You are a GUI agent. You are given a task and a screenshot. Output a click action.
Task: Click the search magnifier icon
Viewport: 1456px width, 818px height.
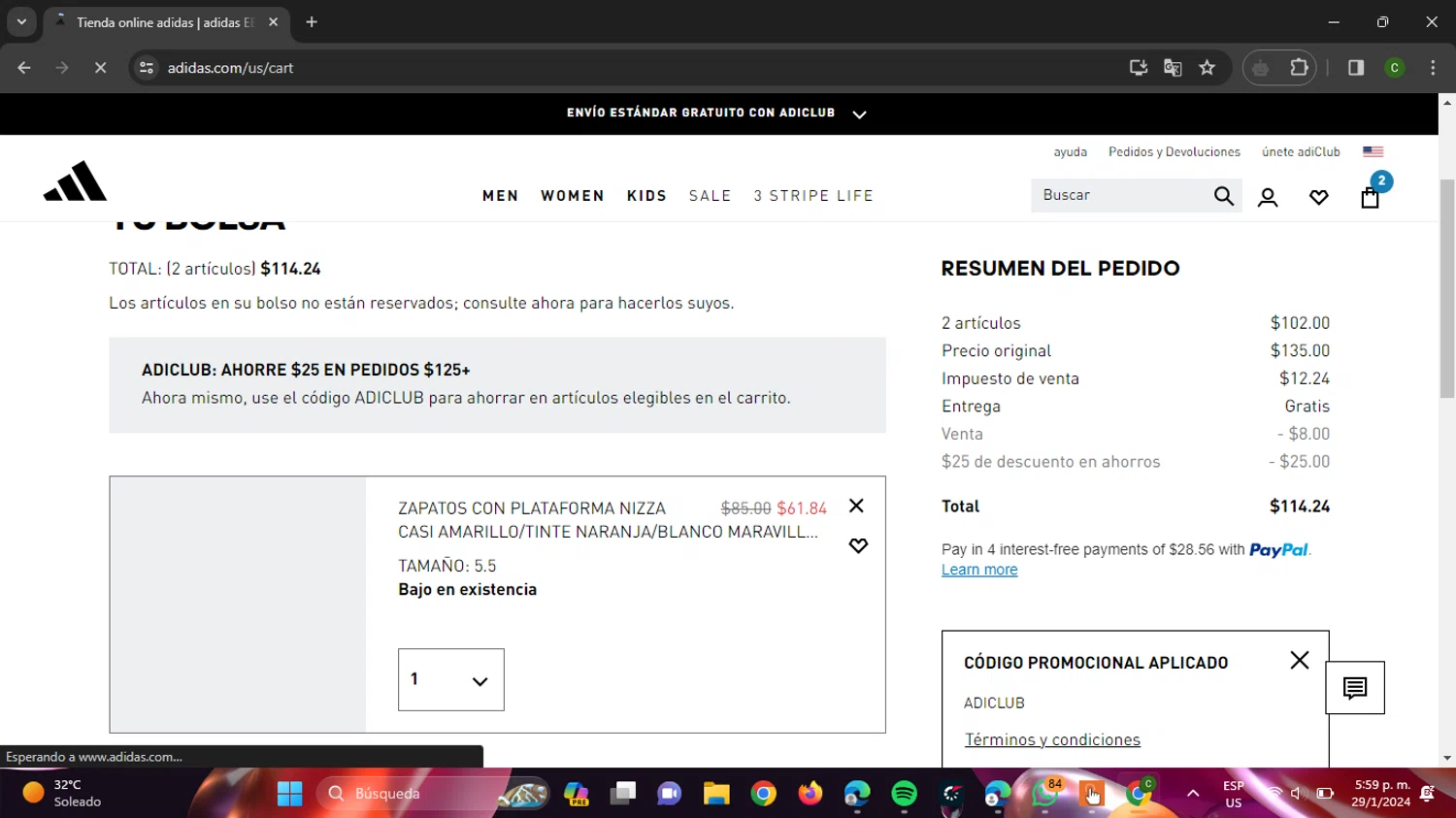coord(1223,196)
